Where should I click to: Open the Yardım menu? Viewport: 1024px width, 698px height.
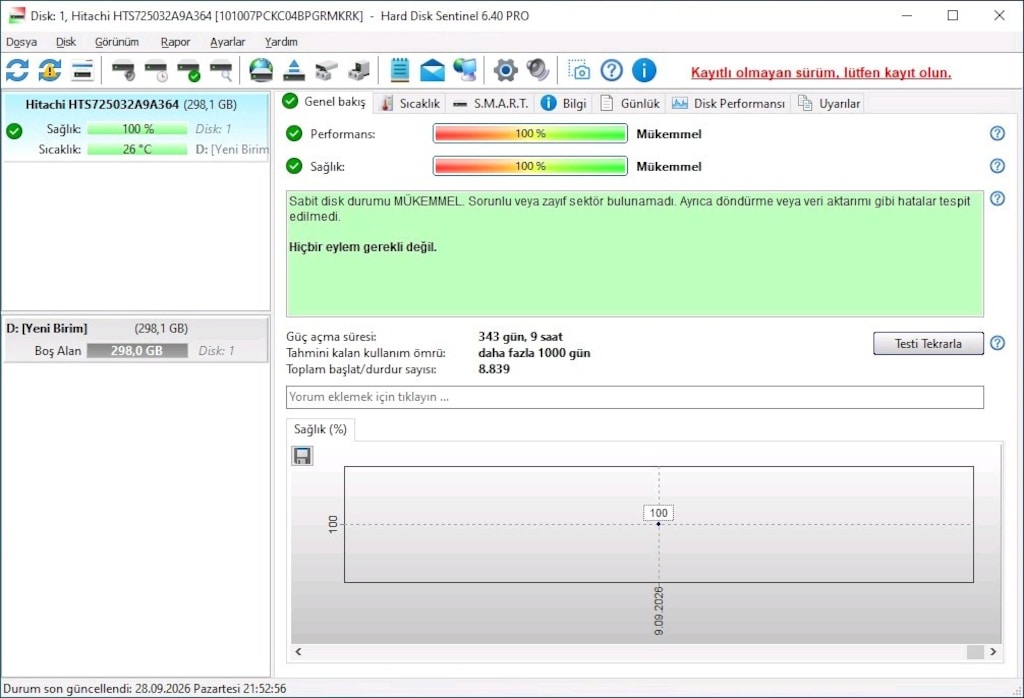click(x=281, y=42)
